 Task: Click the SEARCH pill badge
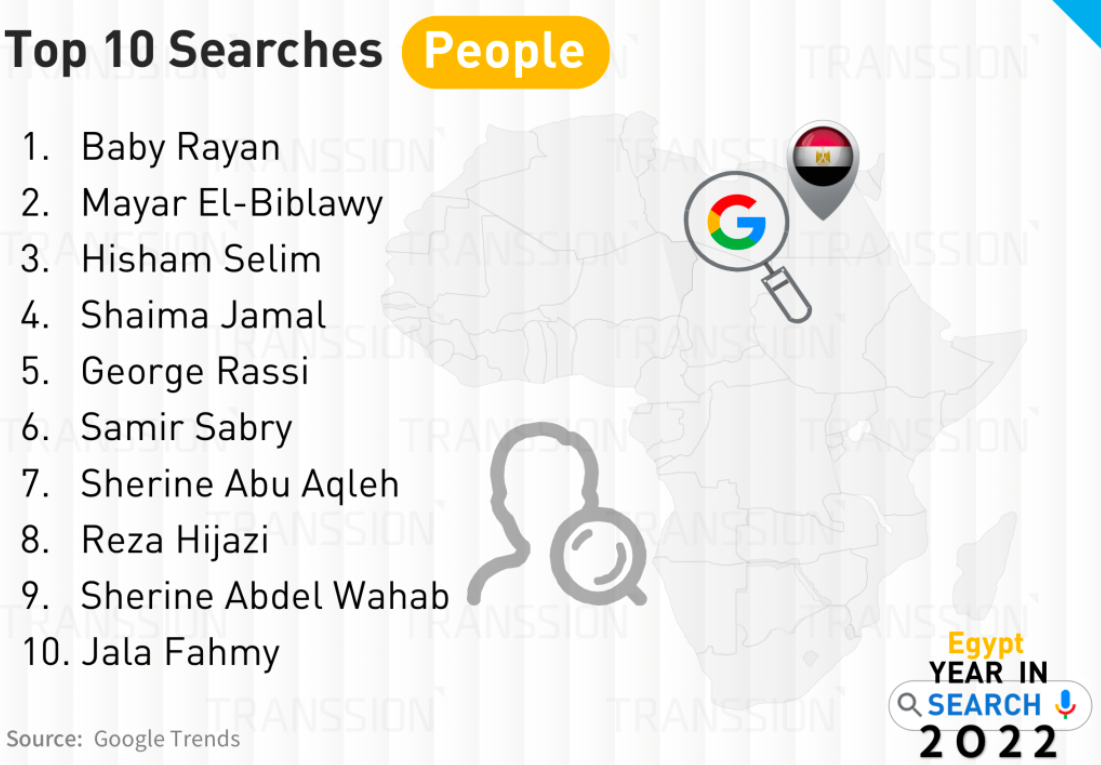pyautogui.click(x=985, y=705)
